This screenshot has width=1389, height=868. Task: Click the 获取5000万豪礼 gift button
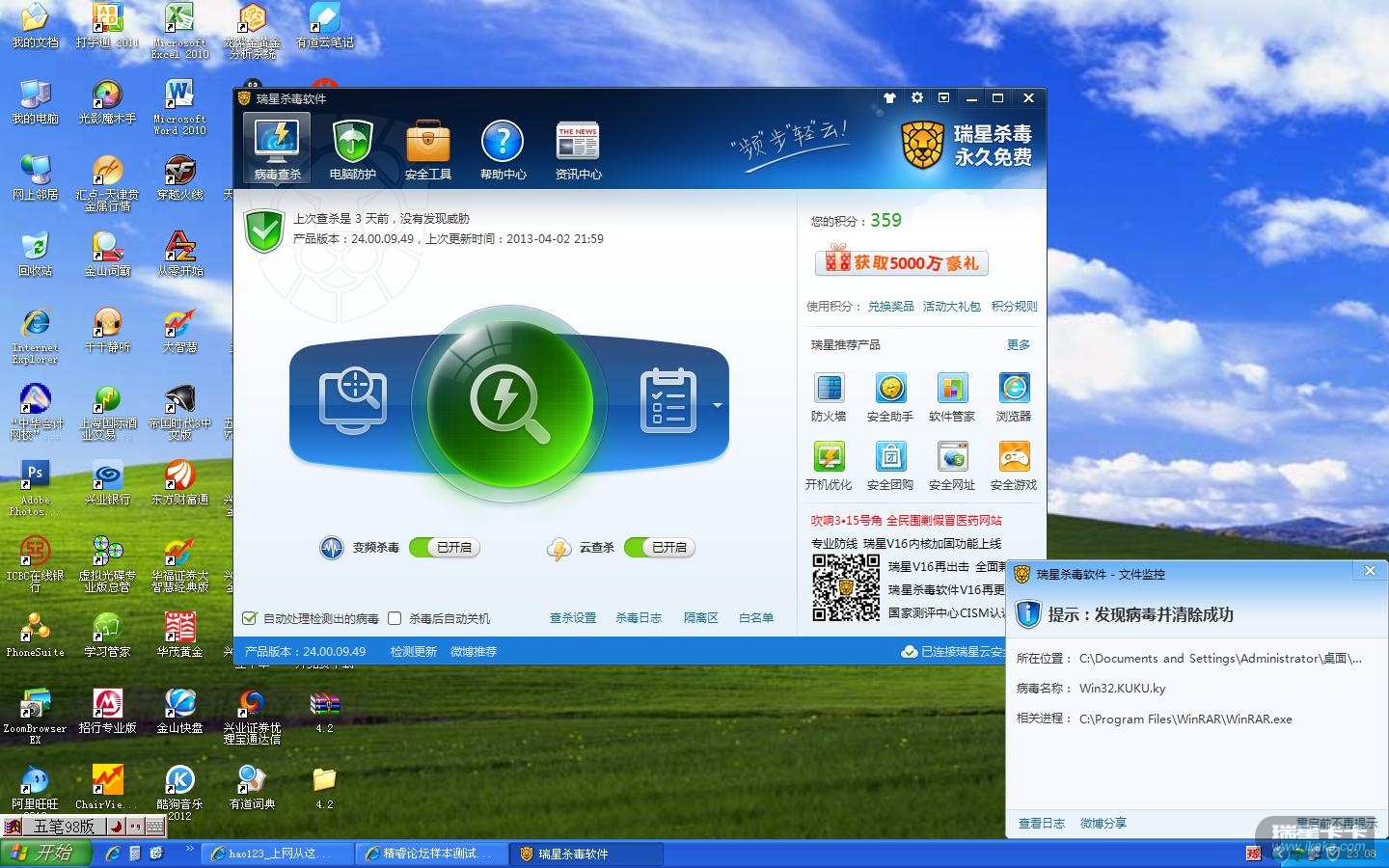902,262
